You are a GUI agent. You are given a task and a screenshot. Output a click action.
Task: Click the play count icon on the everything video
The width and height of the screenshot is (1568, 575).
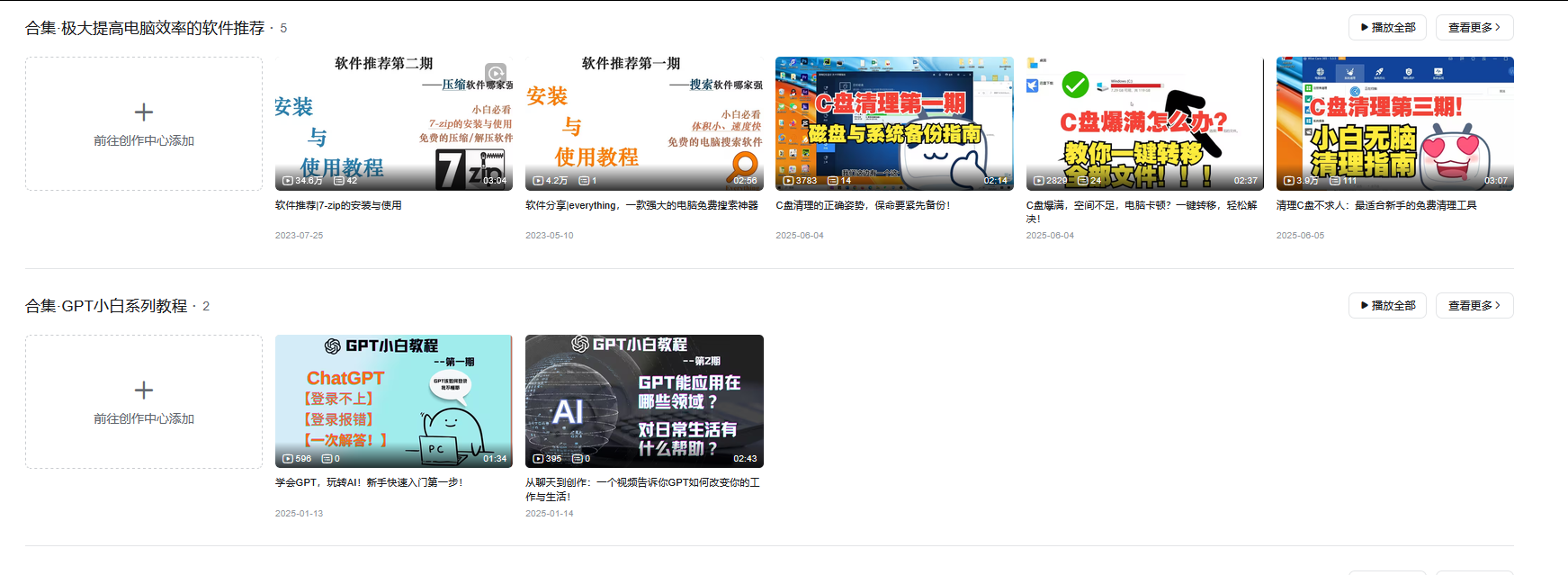(x=538, y=181)
